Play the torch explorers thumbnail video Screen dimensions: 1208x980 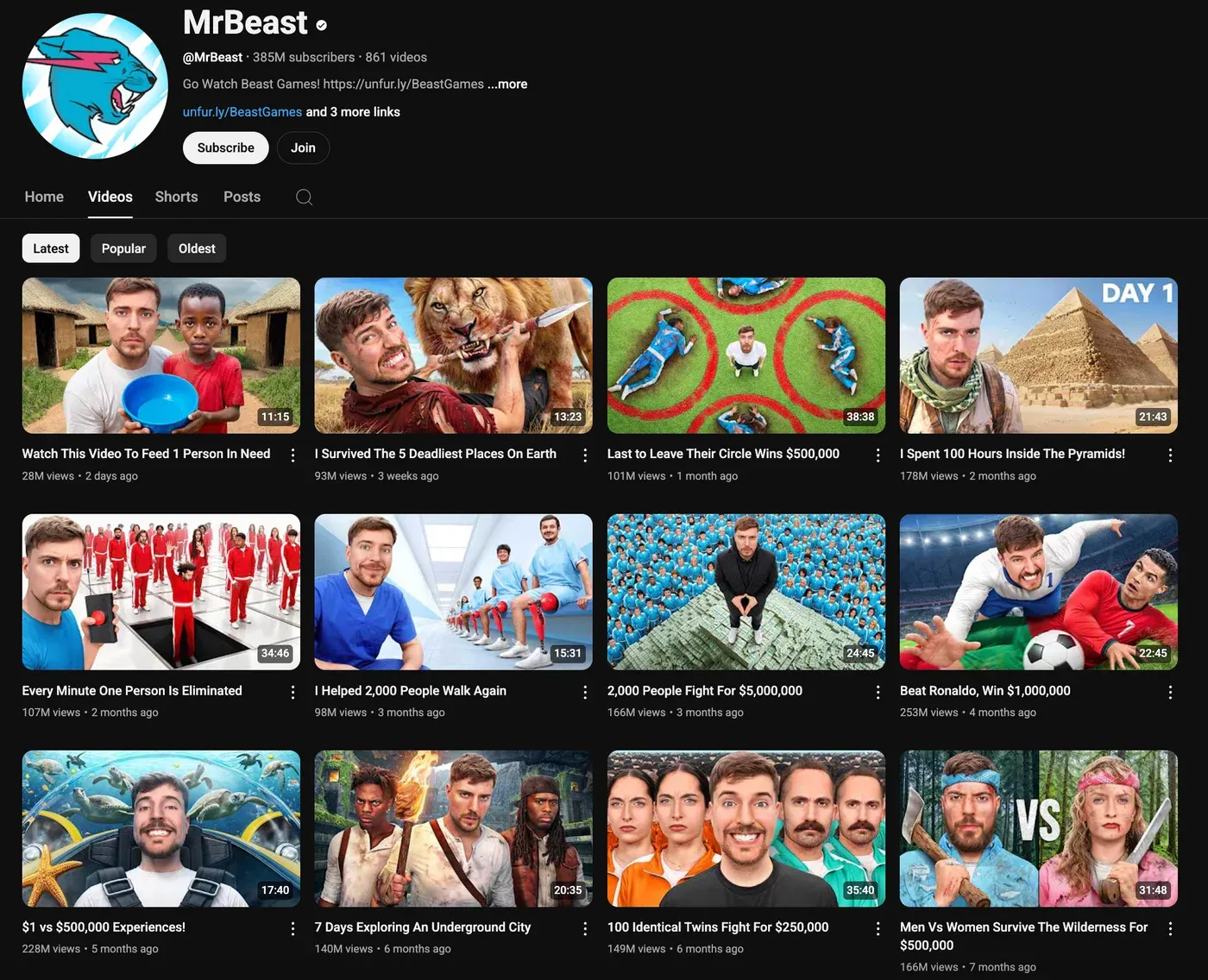(454, 828)
